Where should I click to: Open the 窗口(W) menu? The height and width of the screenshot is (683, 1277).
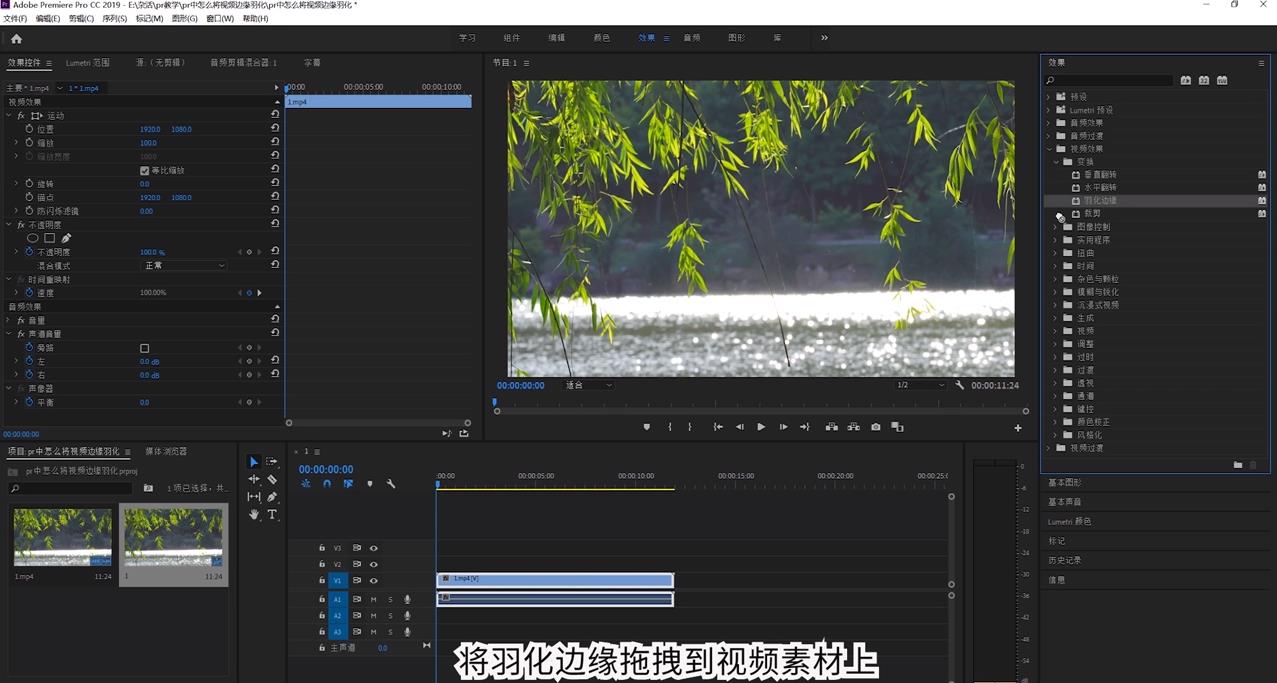(x=220, y=19)
